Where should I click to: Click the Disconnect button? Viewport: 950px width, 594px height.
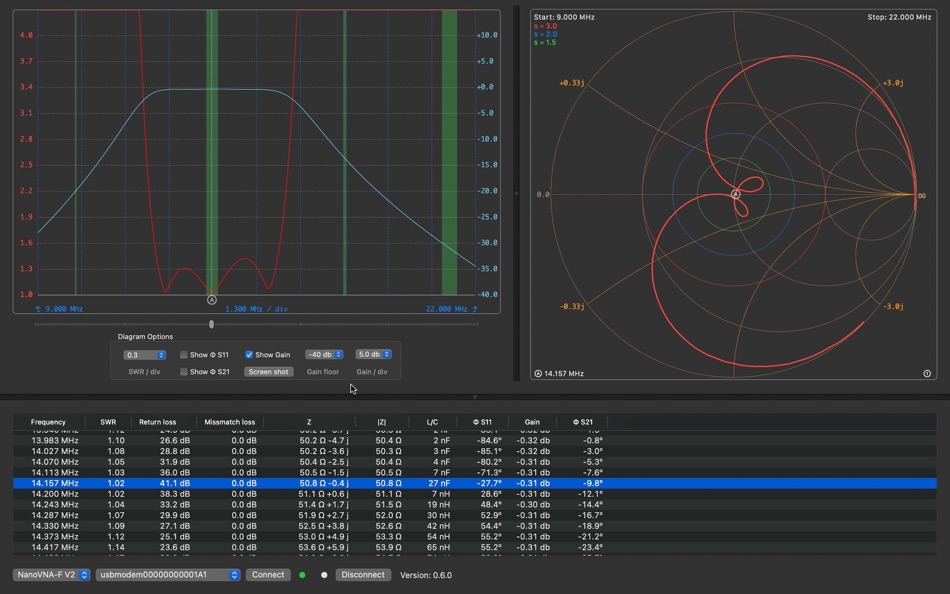tap(363, 575)
